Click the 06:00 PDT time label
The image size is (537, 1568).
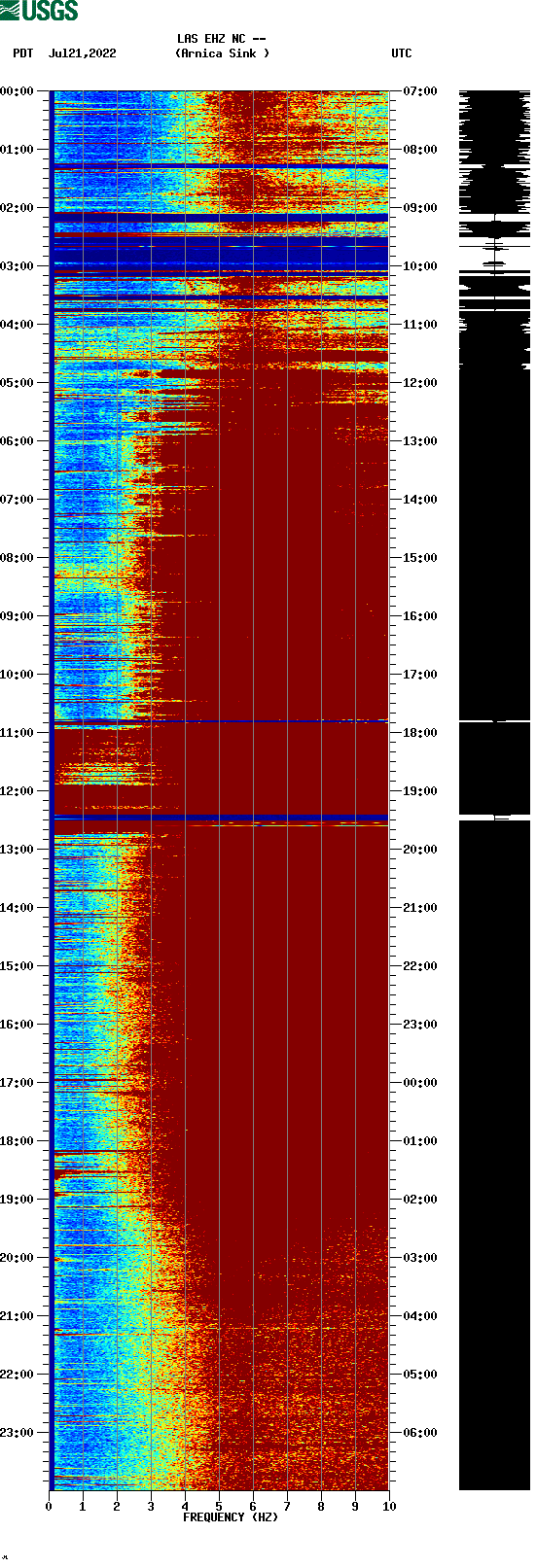pyautogui.click(x=18, y=441)
